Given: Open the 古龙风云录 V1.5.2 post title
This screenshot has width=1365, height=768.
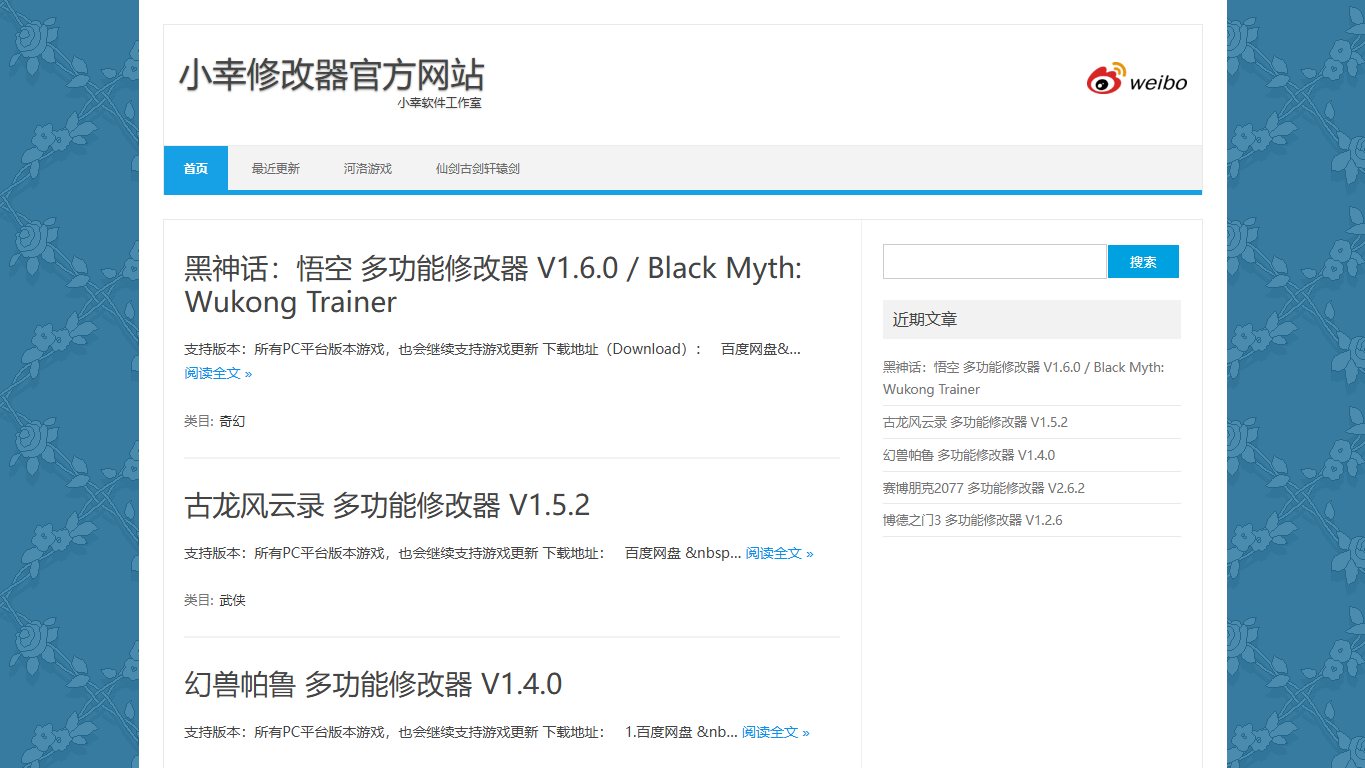Looking at the screenshot, I should pyautogui.click(x=387, y=505).
